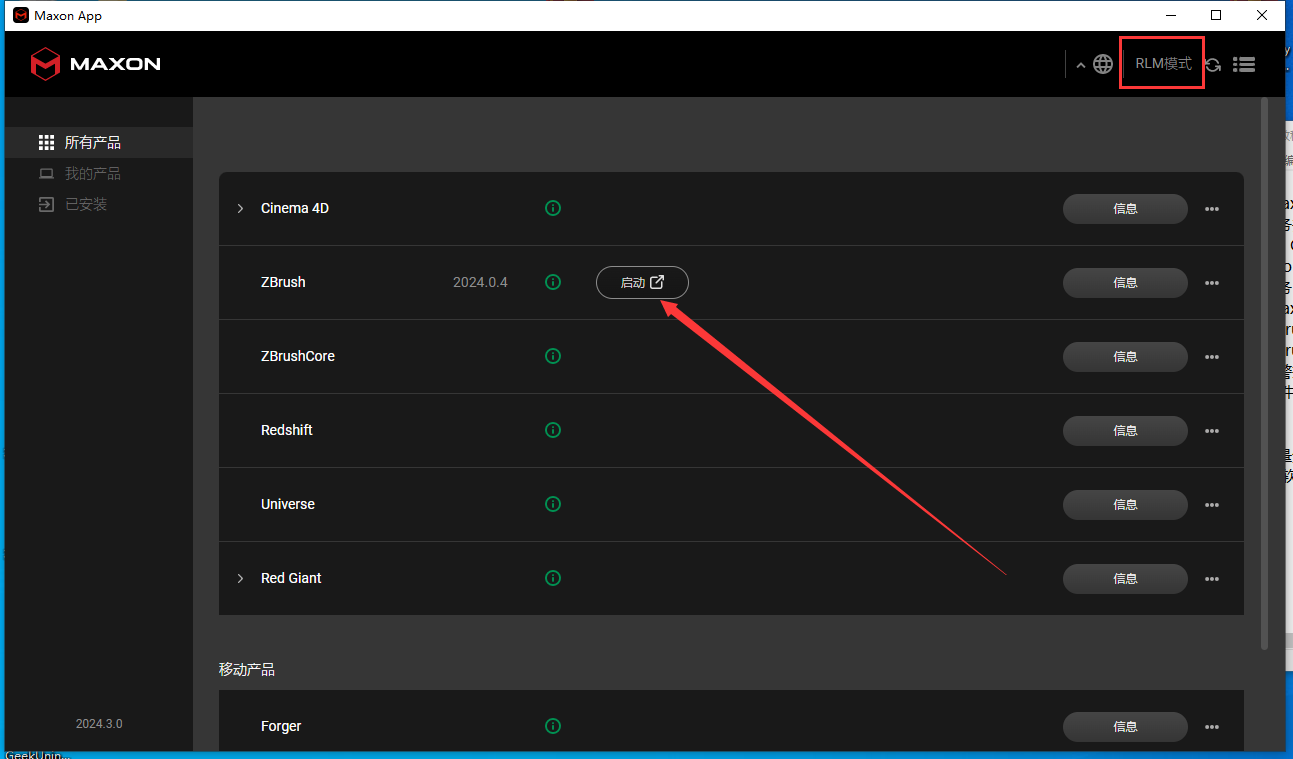
Task: Click info icon for Universe
Action: (x=553, y=504)
